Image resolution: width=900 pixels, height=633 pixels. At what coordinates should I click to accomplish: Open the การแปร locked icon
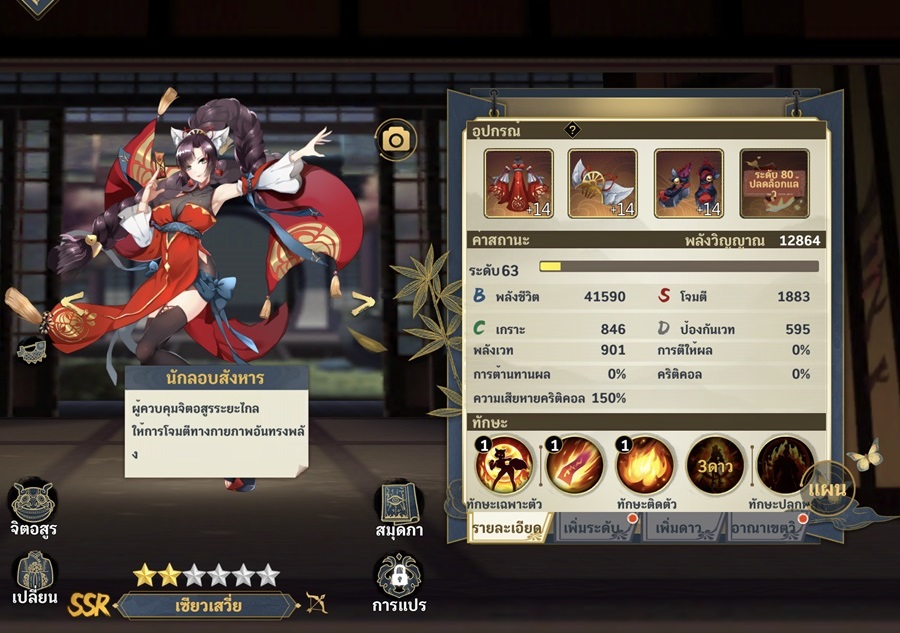[x=399, y=584]
